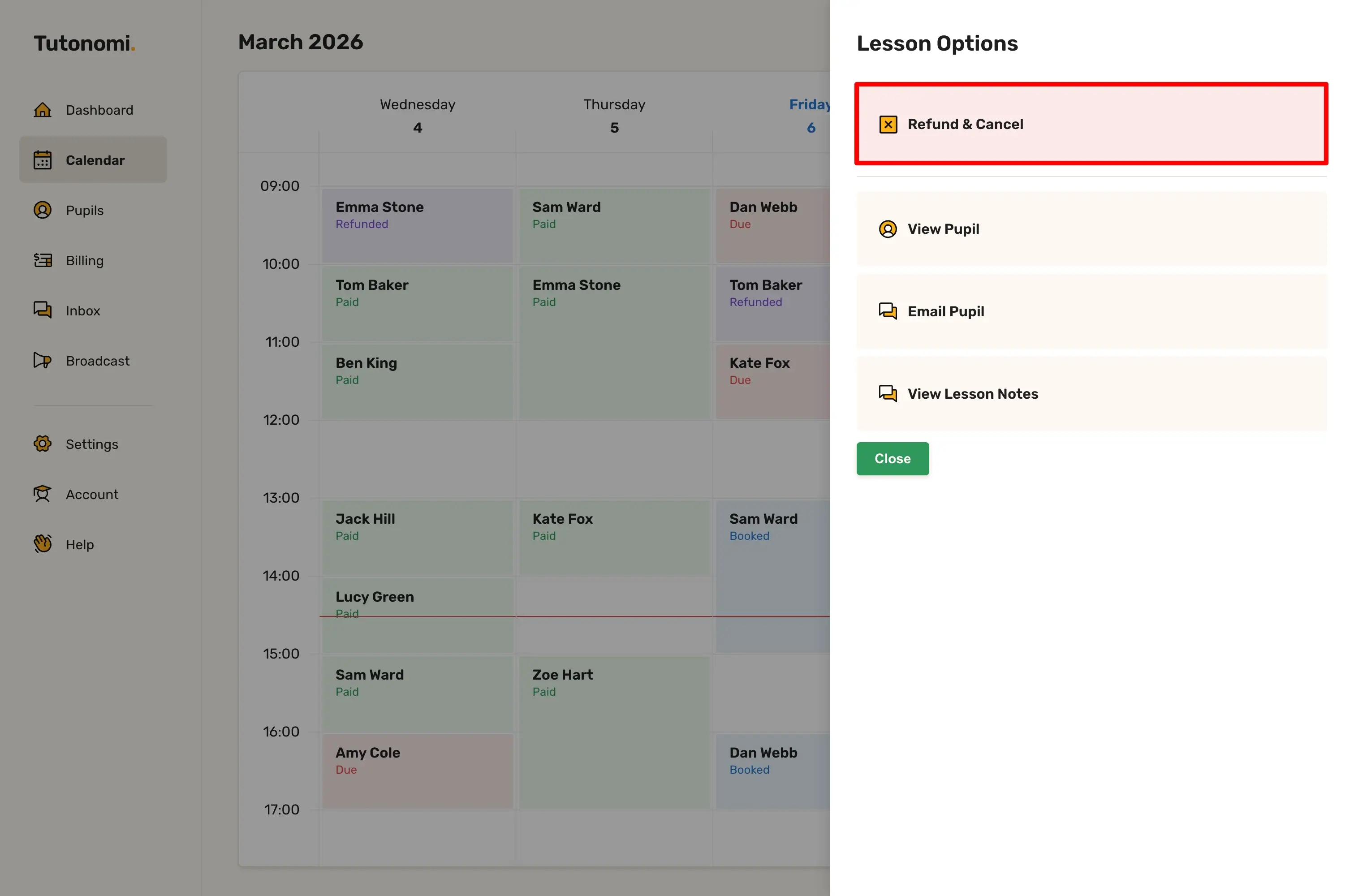Click the Pupils person icon
The image size is (1354, 896).
pos(42,210)
